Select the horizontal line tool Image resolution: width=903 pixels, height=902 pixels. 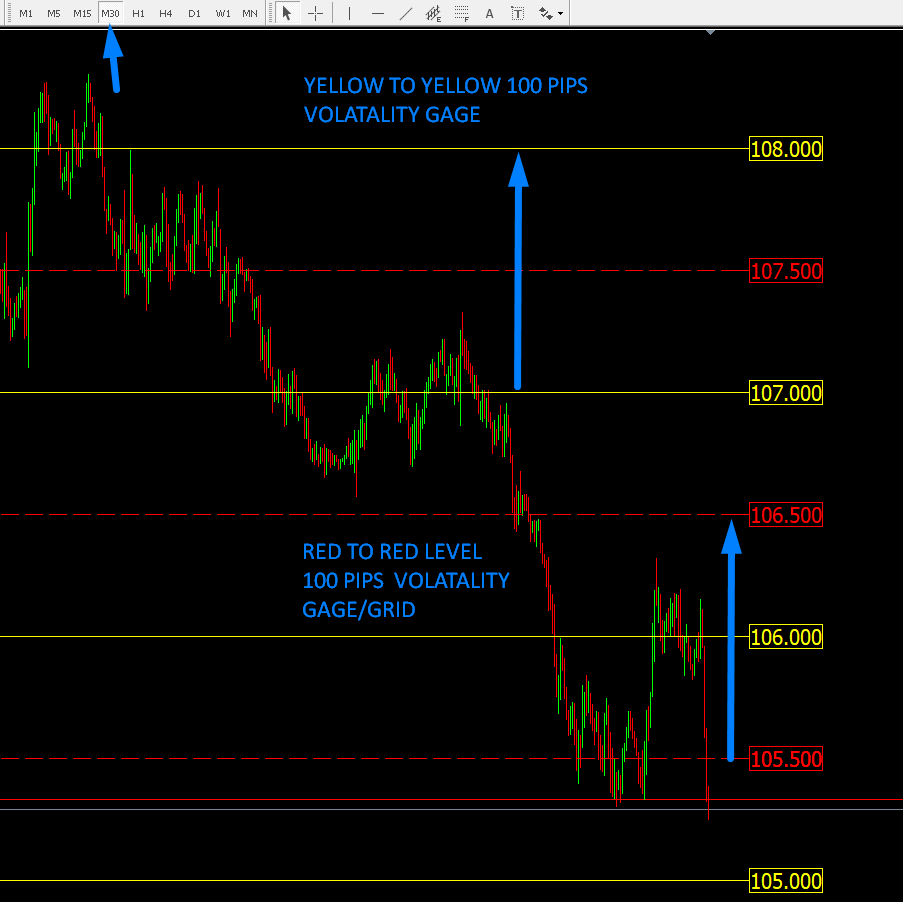377,13
